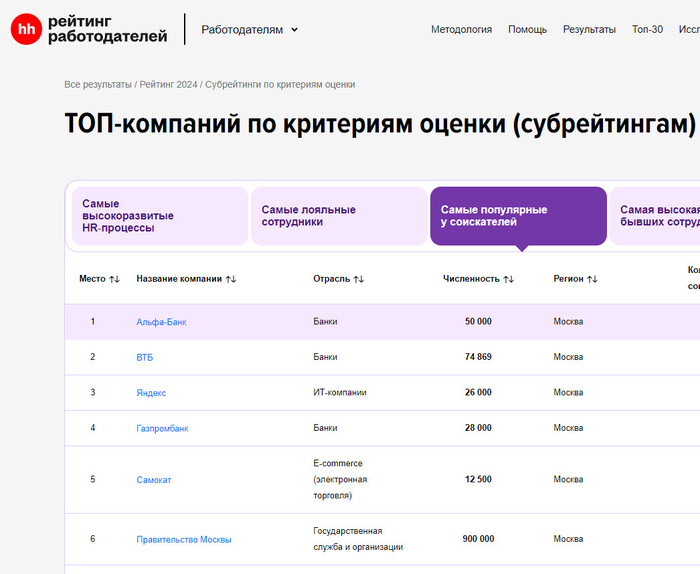Select Самые популярные у соискателей tab
The height and width of the screenshot is (574, 700).
(x=517, y=216)
